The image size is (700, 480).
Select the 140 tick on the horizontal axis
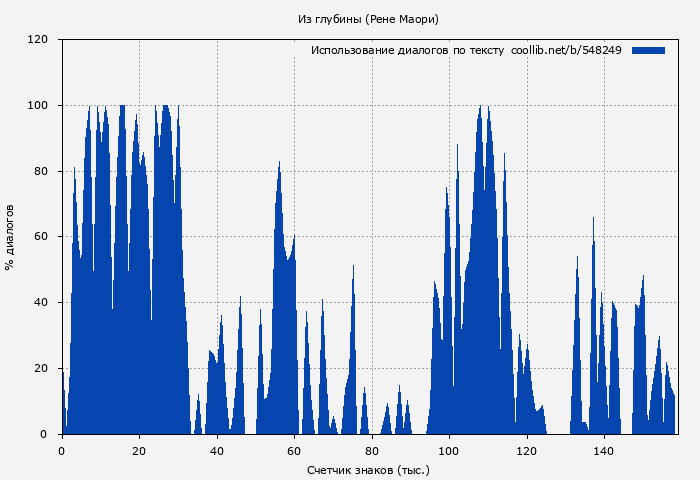[604, 451]
